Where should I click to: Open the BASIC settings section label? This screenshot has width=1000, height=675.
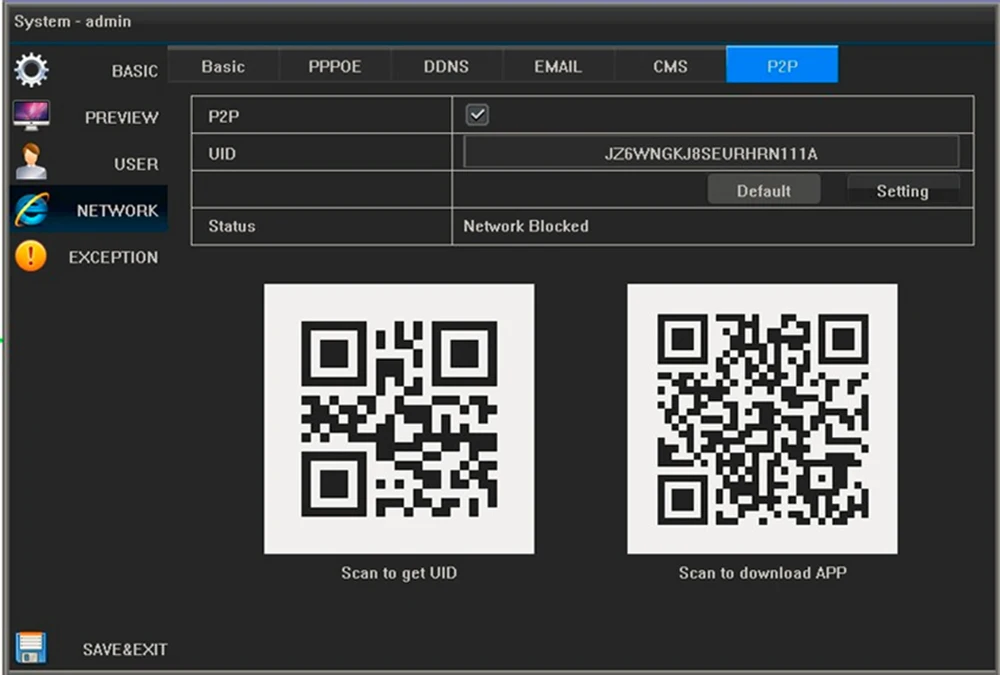click(135, 71)
